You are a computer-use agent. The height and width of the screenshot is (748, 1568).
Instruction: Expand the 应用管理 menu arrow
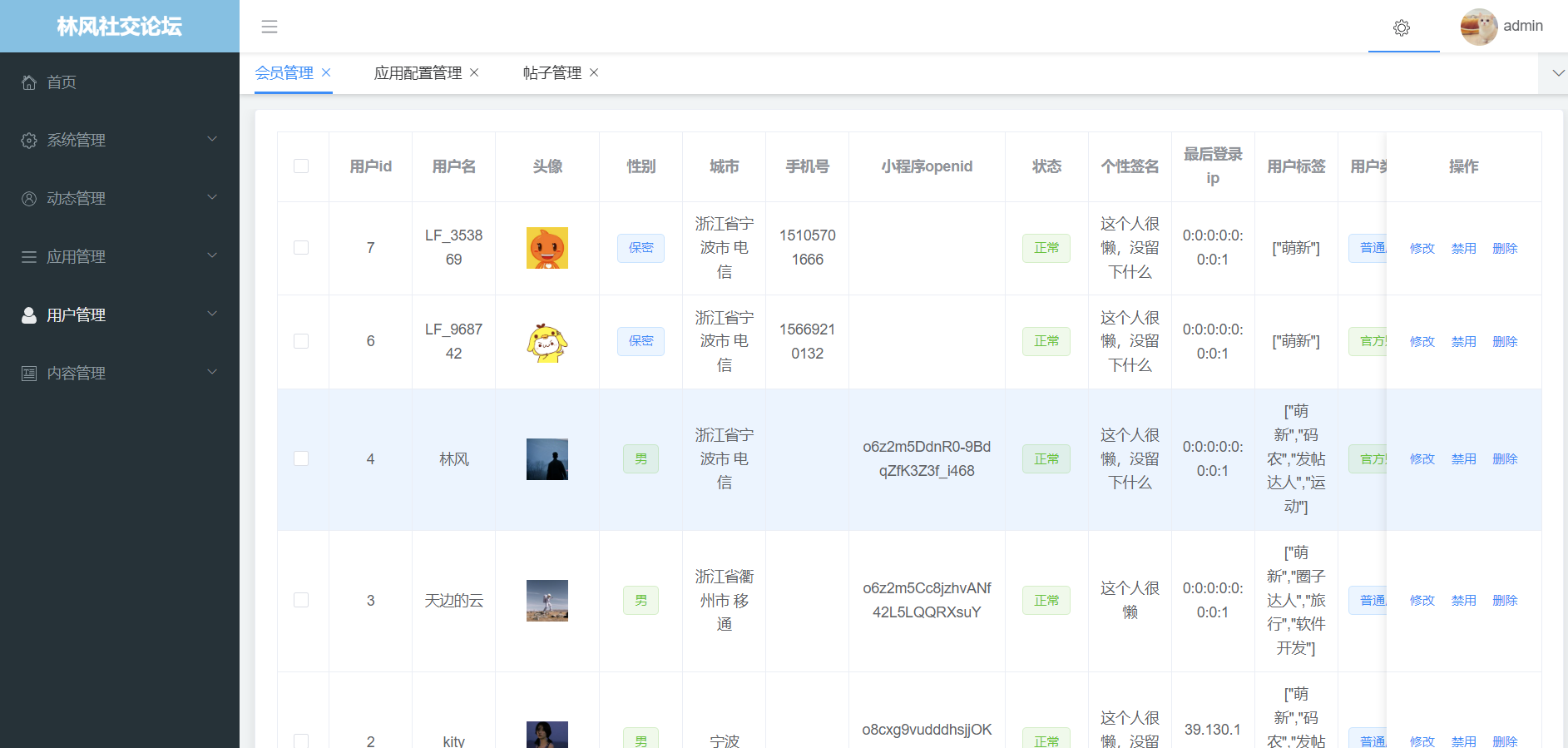click(212, 255)
